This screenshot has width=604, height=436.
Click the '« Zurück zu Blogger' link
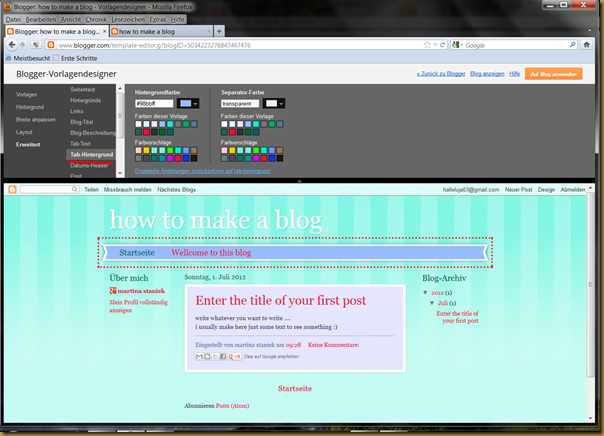point(441,74)
